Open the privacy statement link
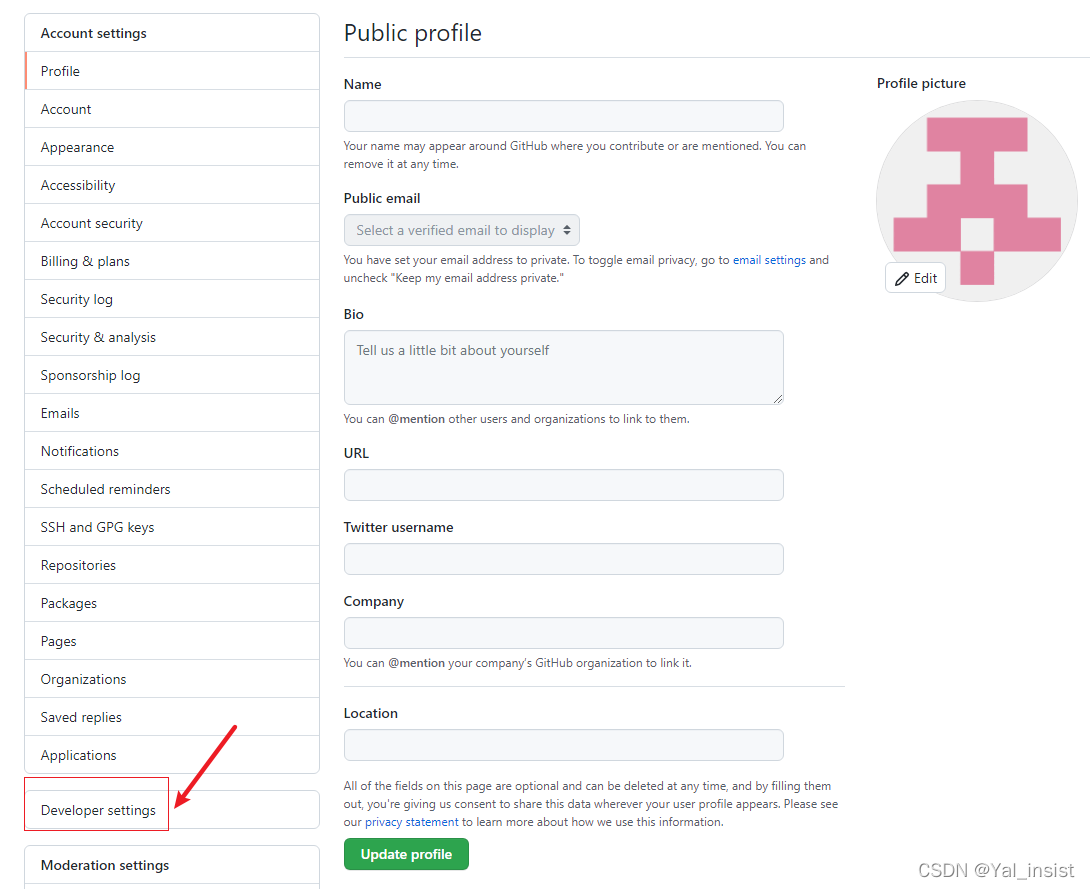Viewport: 1090px width, 889px height. [412, 822]
